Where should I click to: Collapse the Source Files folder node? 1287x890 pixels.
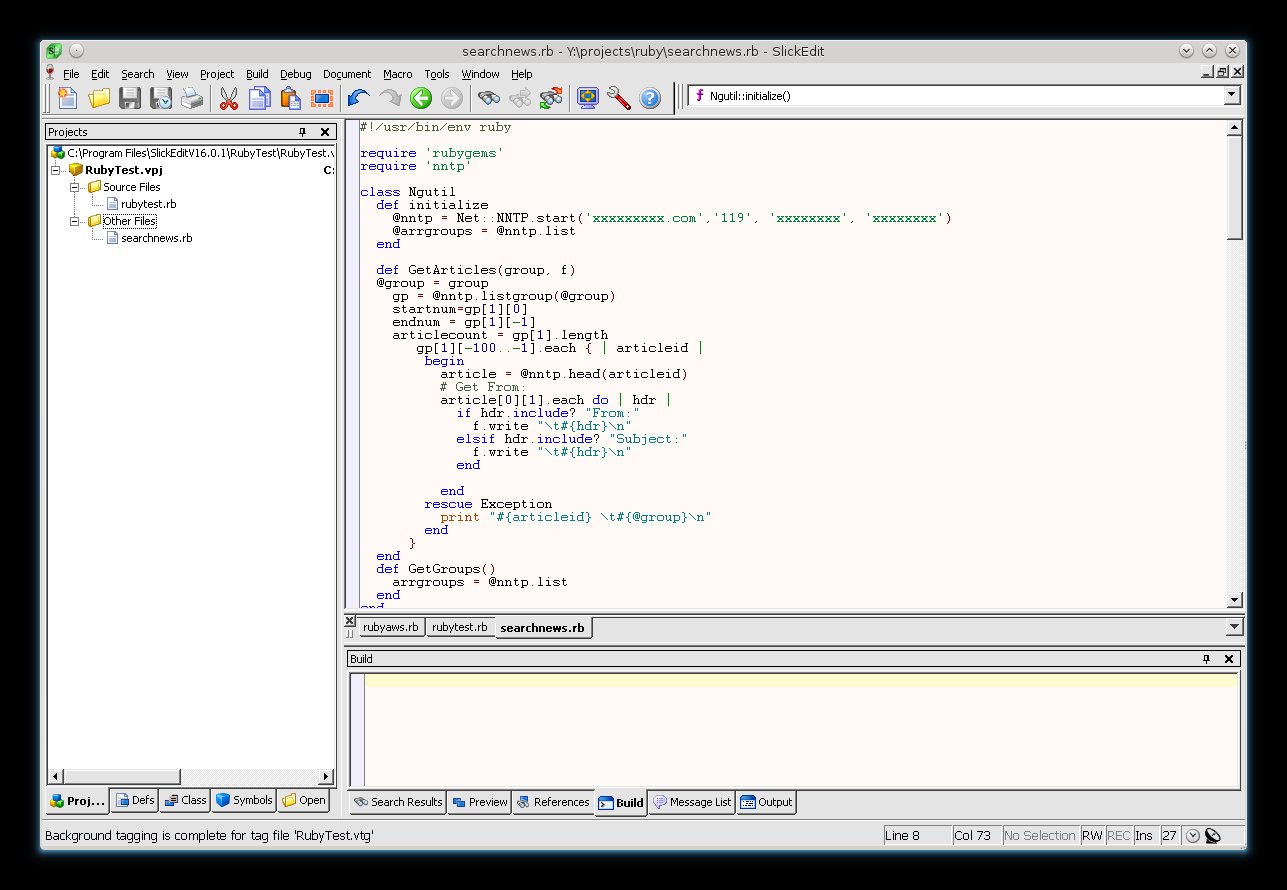tap(74, 187)
